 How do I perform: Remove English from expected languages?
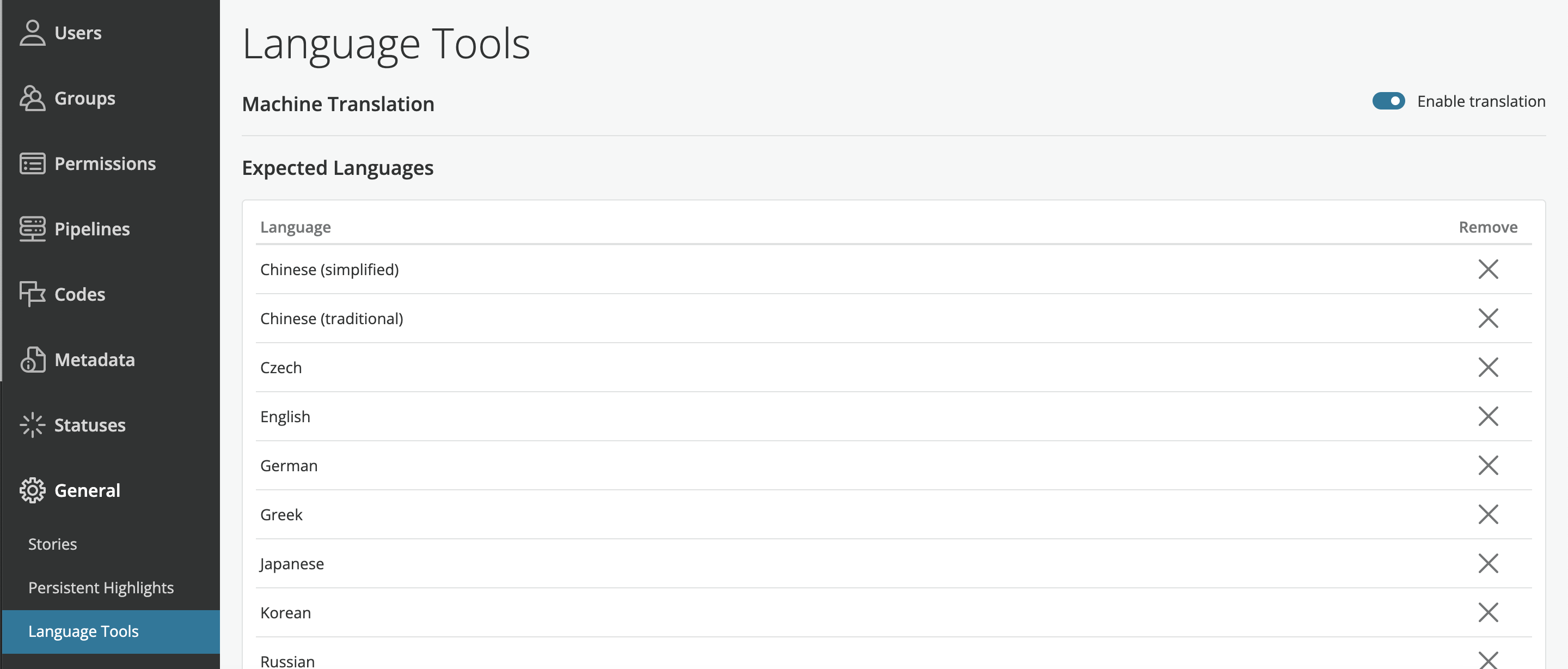(x=1489, y=416)
